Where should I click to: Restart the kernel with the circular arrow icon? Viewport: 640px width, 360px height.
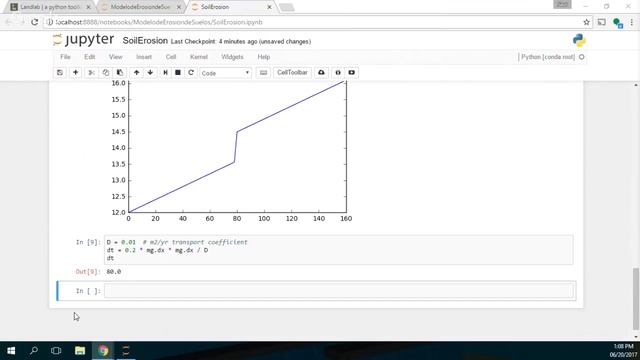pyautogui.click(x=191, y=73)
